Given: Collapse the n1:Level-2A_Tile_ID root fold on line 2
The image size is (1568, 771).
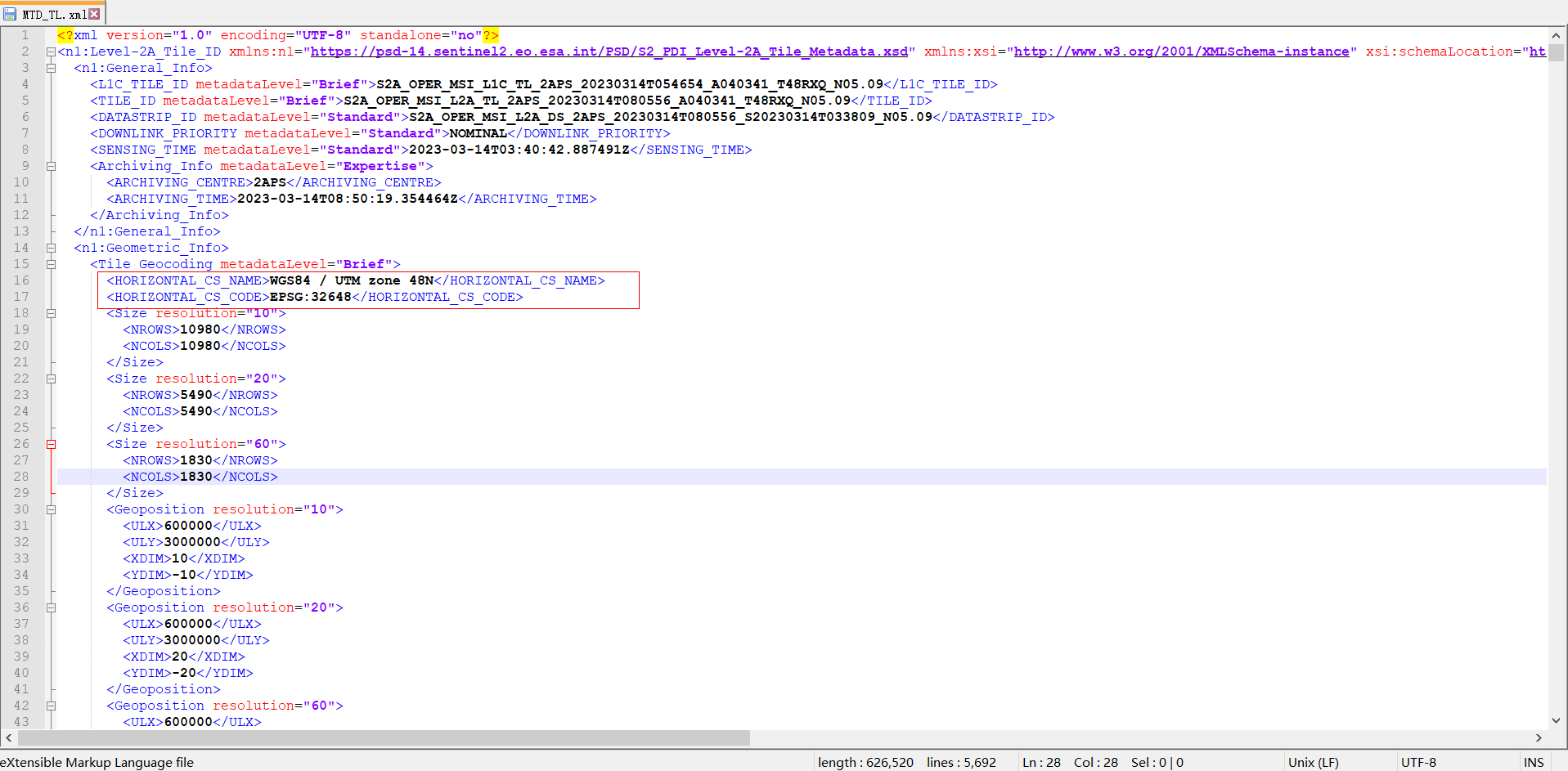Looking at the screenshot, I should pos(51,52).
